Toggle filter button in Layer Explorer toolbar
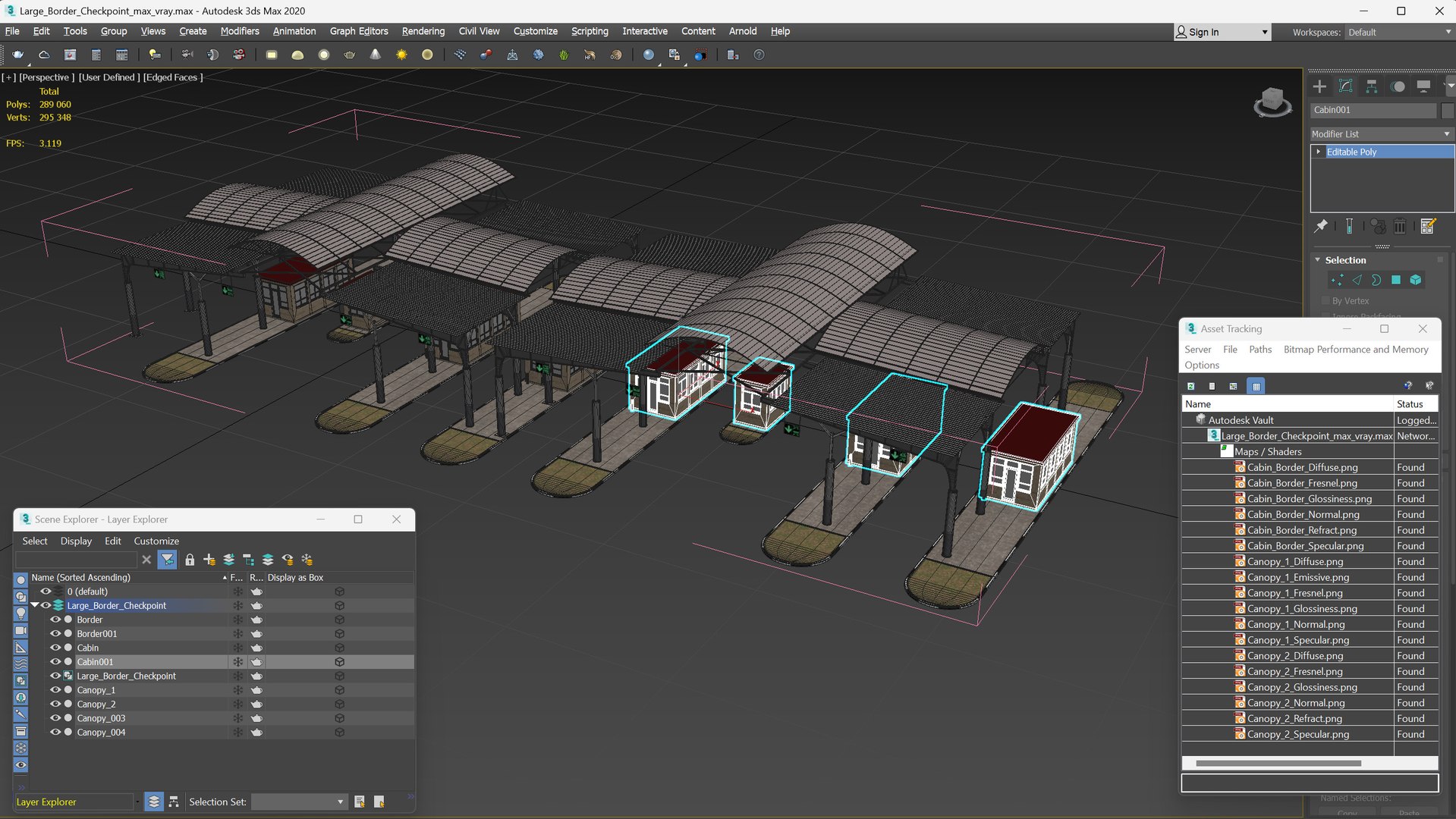This screenshot has width=1456, height=819. click(x=168, y=560)
